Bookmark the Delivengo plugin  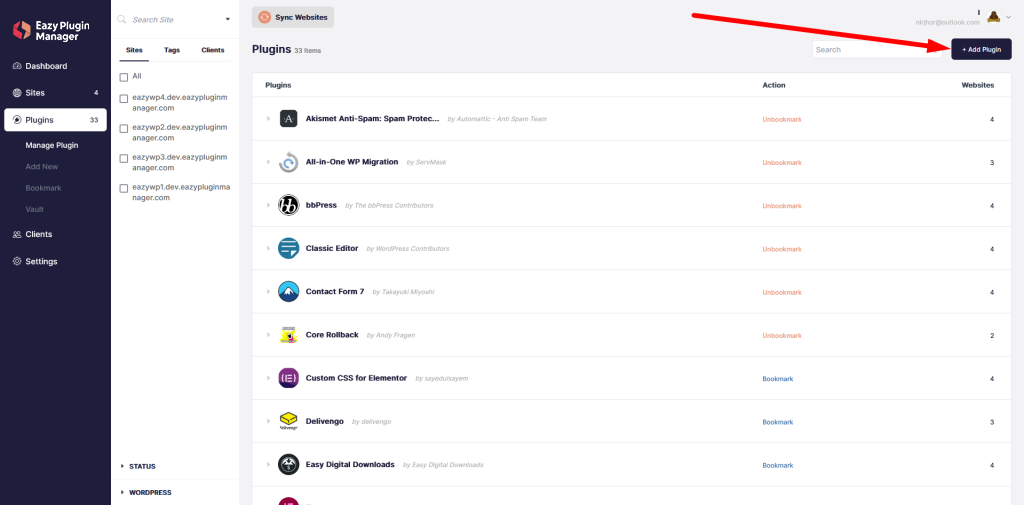(778, 422)
